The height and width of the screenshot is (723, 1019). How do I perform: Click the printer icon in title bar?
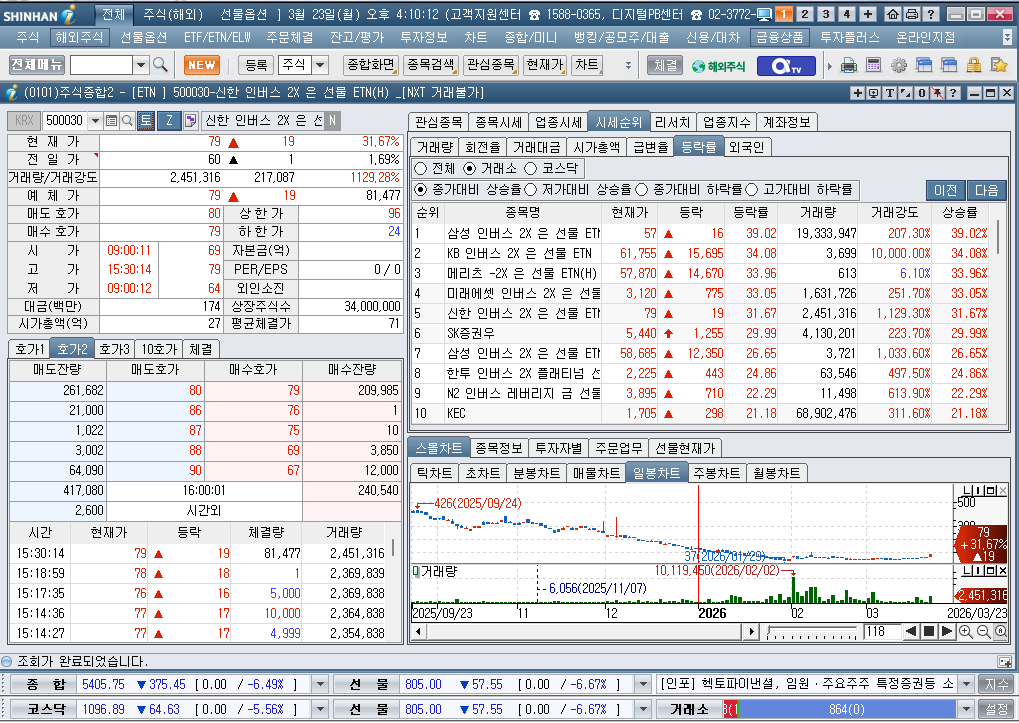[x=912, y=14]
